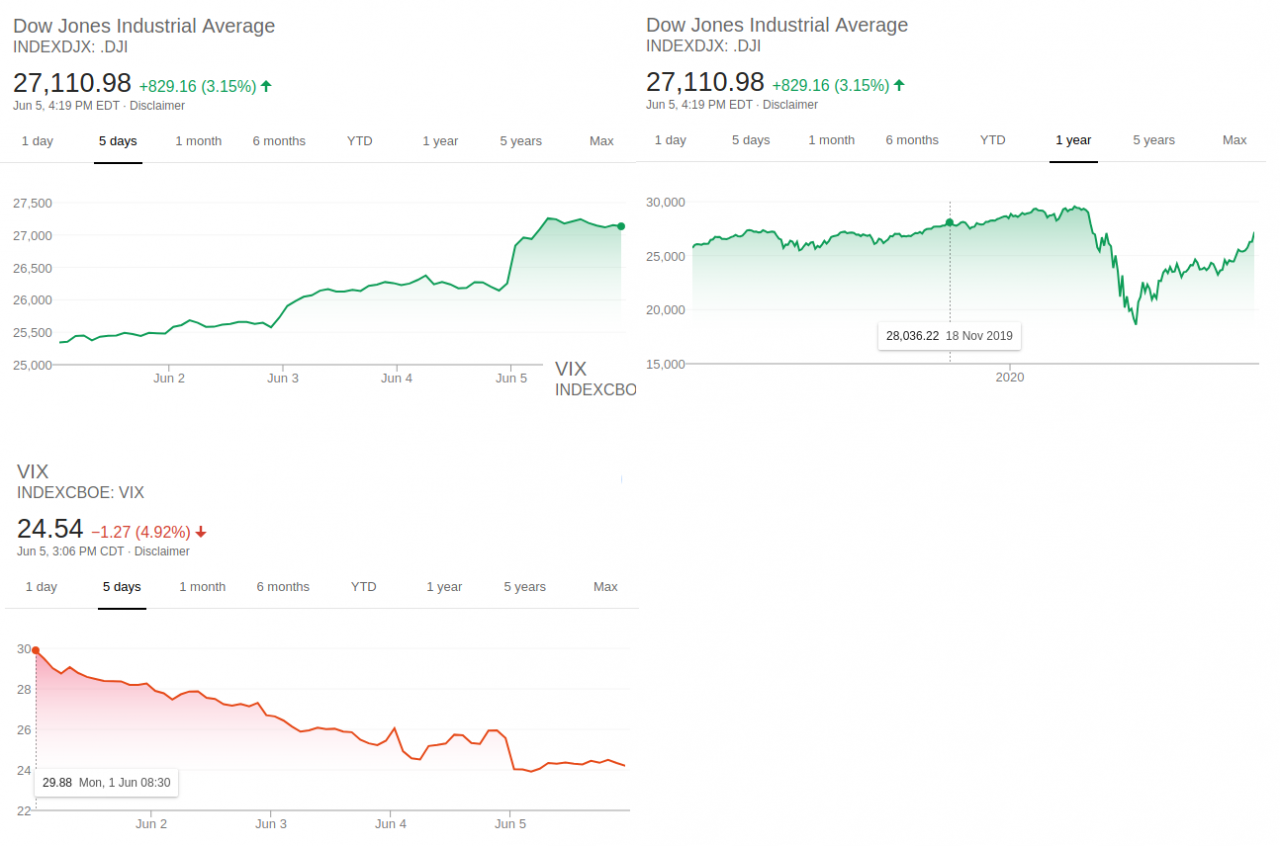Screen dimensions: 1280x846
Task: Click the green up arrow in the left Dow panel
Action: coord(266,86)
